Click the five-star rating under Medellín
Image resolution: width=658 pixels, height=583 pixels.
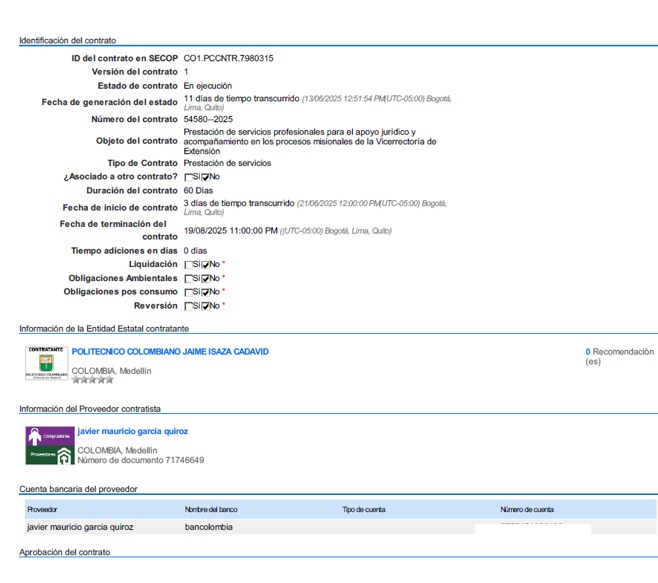tap(93, 380)
